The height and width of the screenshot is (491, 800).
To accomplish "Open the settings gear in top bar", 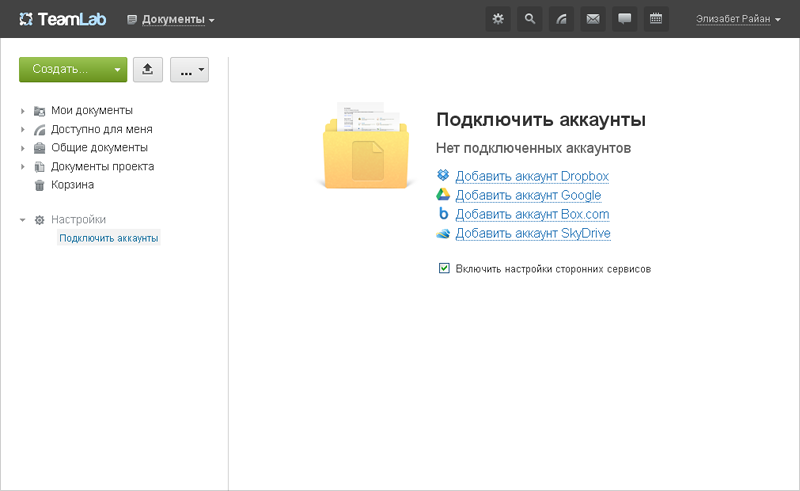I will coord(498,19).
